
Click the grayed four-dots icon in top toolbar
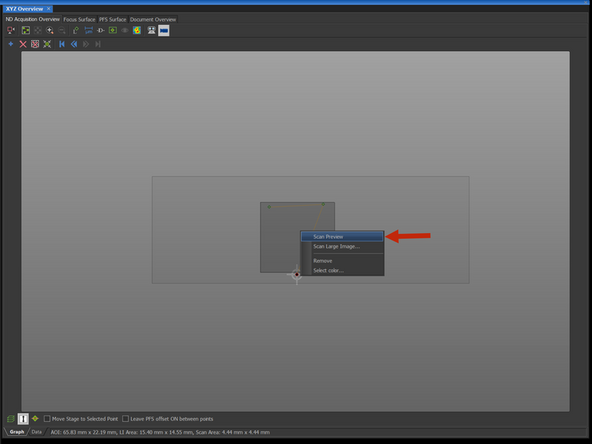coord(38,30)
